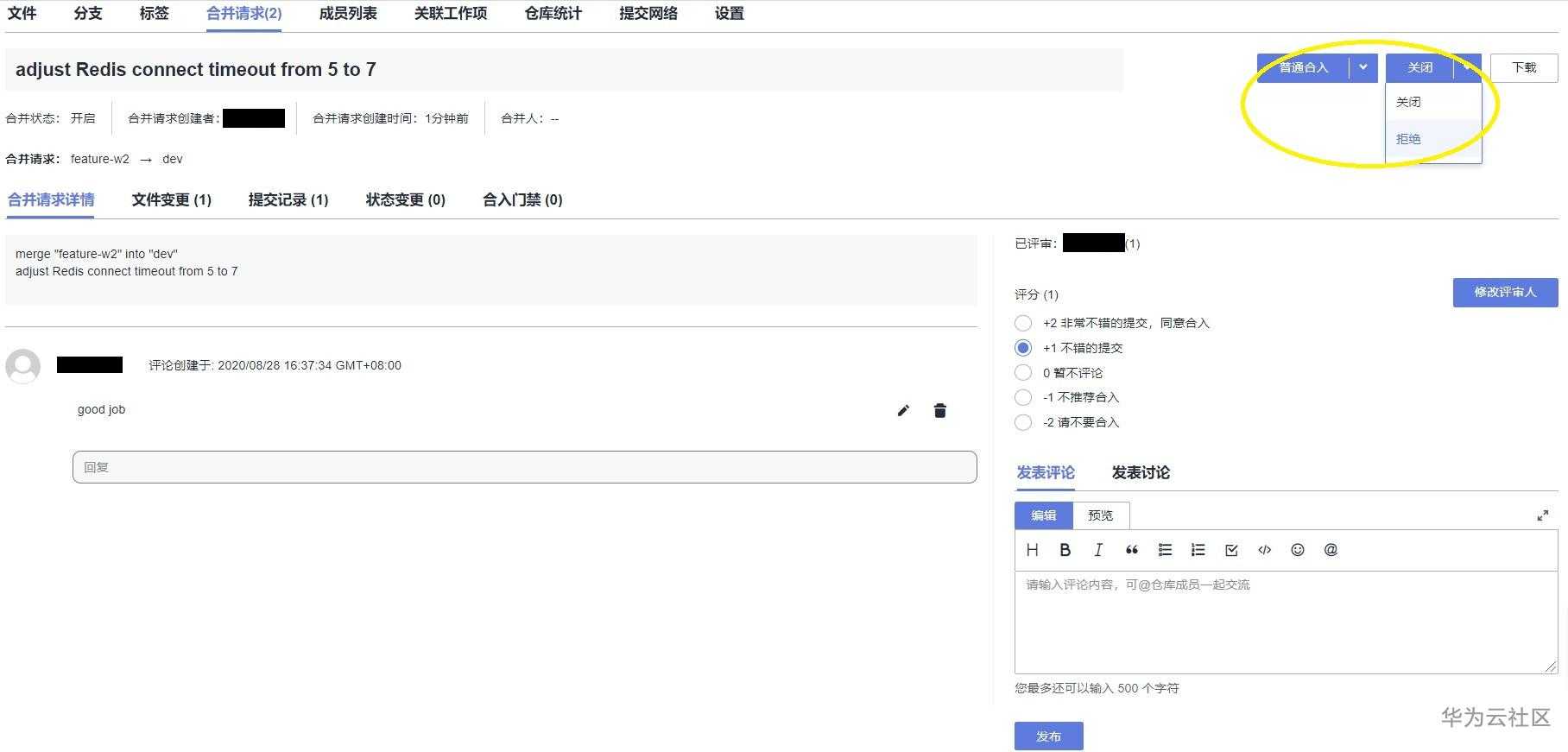Click the 'good job' comment text

[x=101, y=409]
